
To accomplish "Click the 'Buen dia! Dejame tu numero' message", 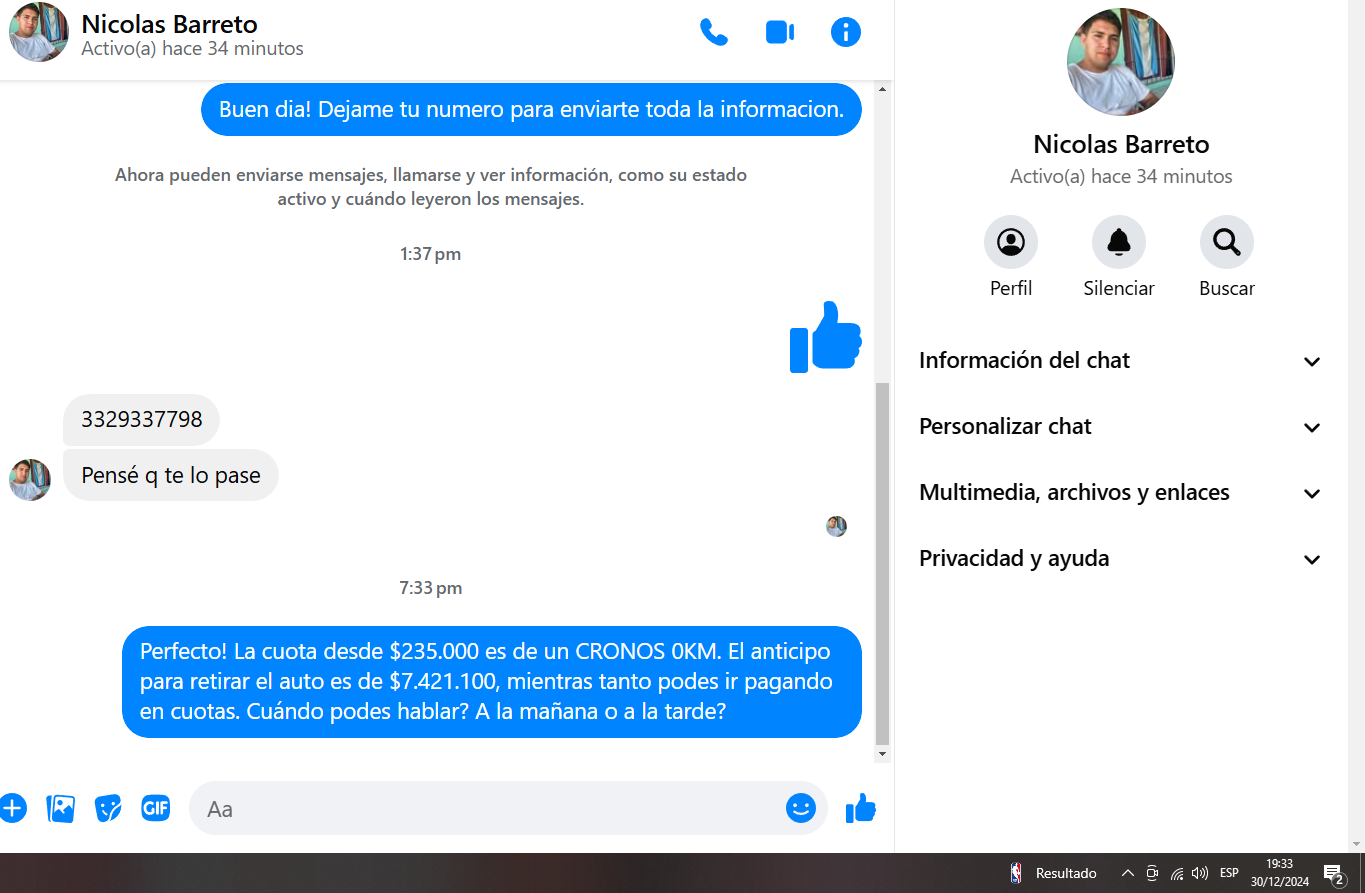I will pos(531,109).
